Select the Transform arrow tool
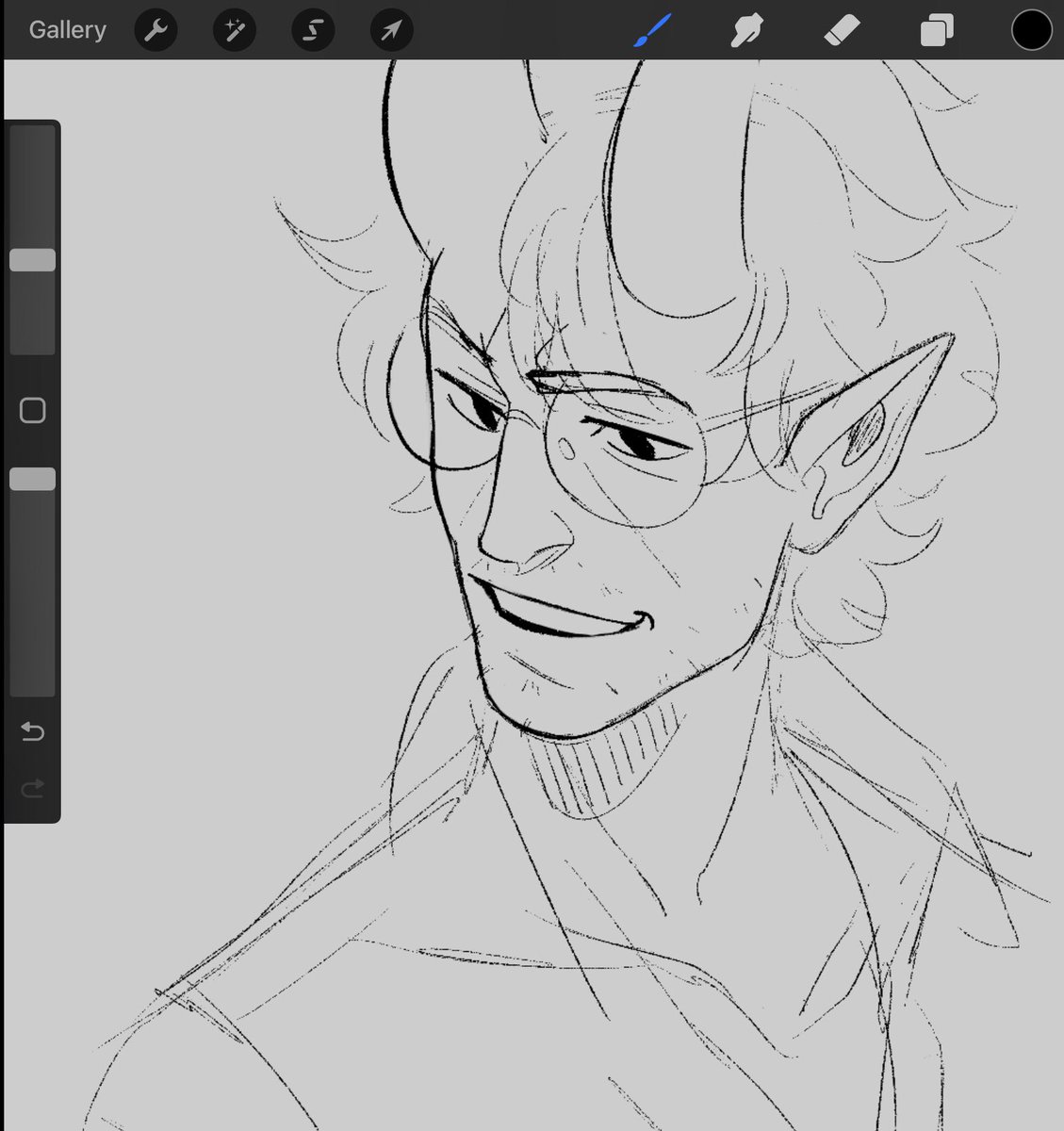This screenshot has height=1131, width=1064. (x=390, y=29)
